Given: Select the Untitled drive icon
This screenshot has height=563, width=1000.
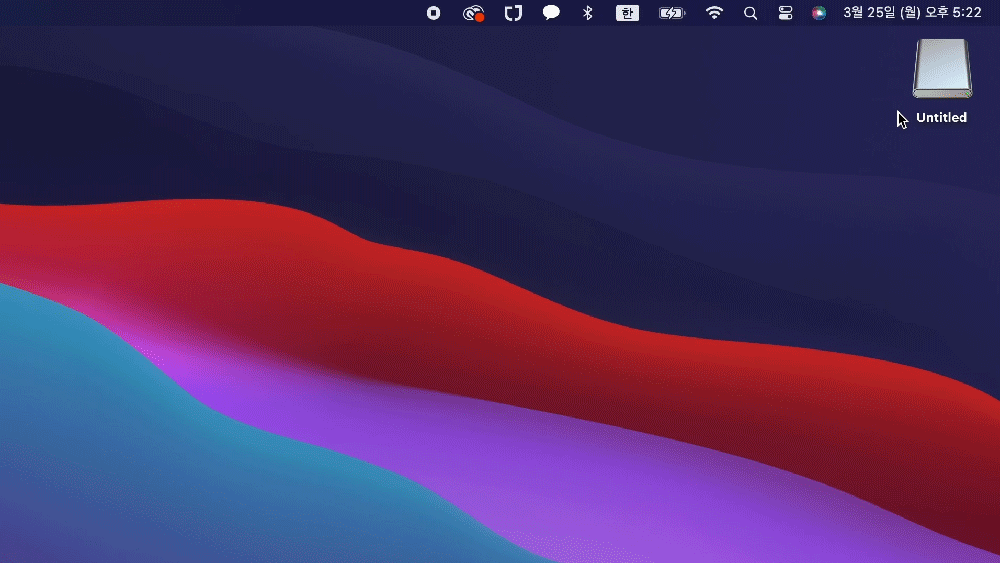Looking at the screenshot, I should [x=942, y=69].
